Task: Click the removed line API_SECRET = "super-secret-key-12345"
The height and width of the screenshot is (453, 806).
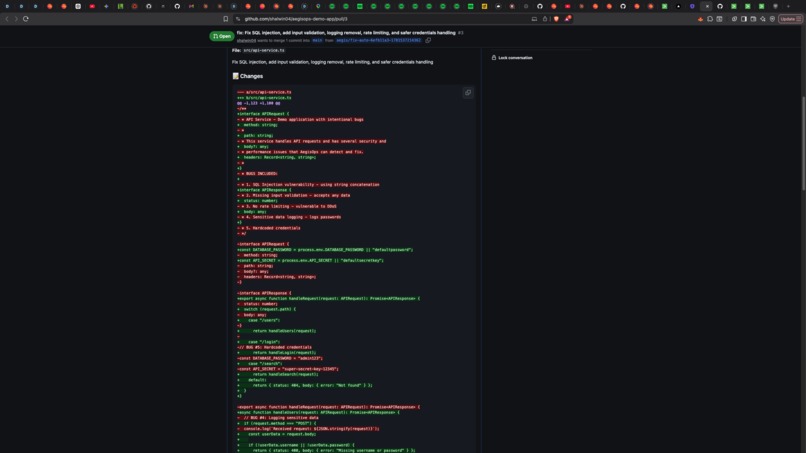Action: point(288,369)
